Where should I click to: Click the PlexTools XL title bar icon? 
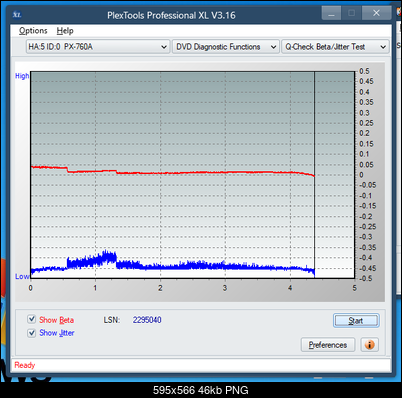[17, 15]
